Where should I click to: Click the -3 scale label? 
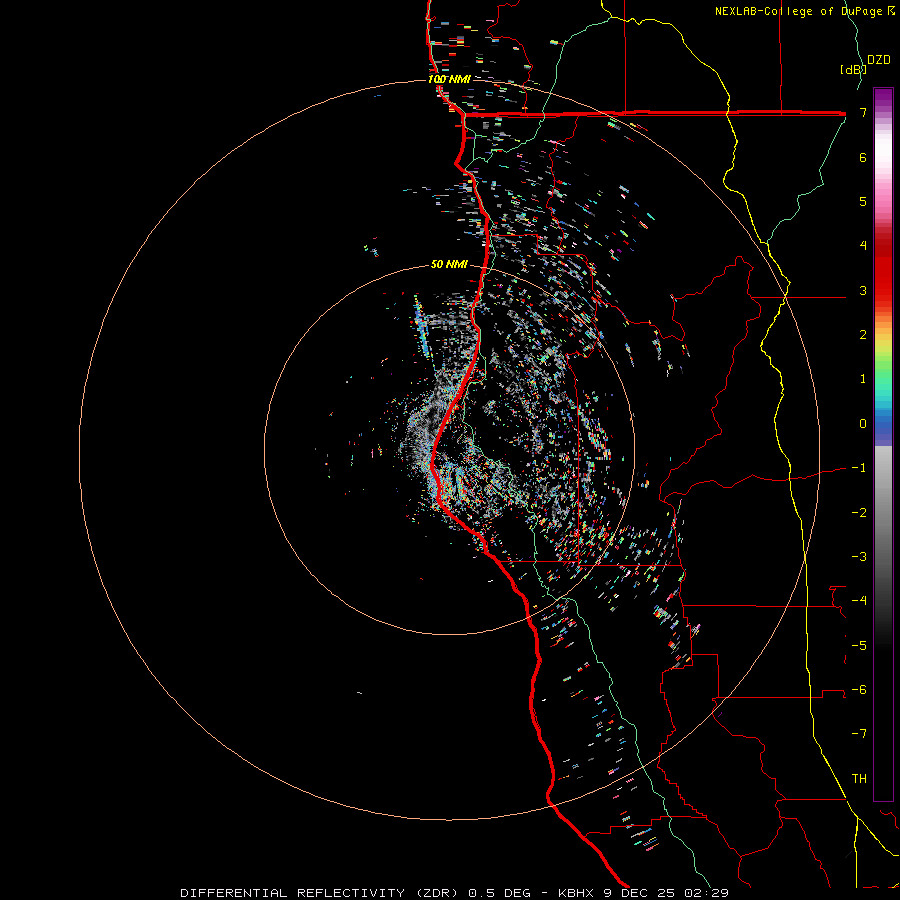(859, 557)
